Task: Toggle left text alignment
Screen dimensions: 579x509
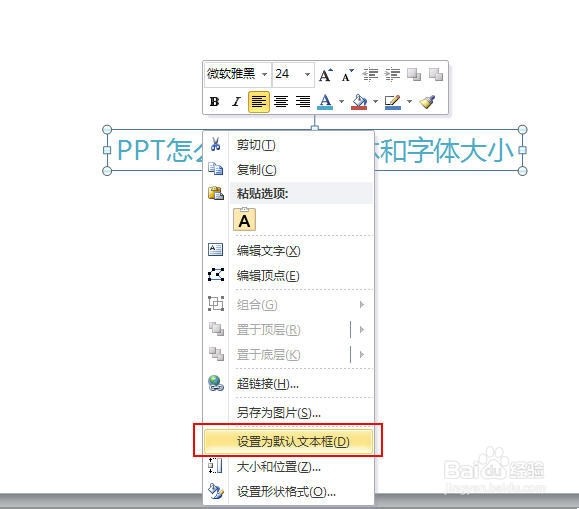Action: point(258,102)
